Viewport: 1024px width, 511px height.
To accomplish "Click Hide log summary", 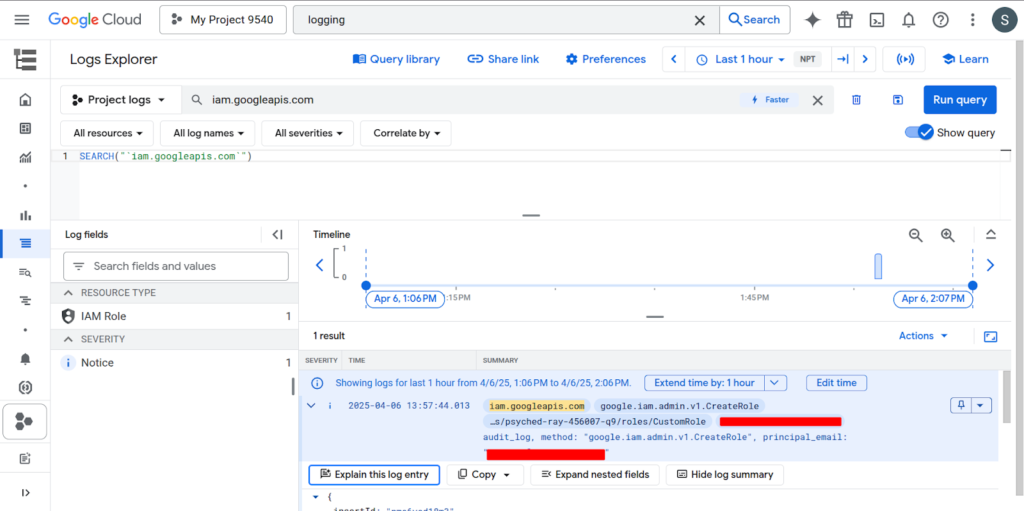I will coord(725,474).
